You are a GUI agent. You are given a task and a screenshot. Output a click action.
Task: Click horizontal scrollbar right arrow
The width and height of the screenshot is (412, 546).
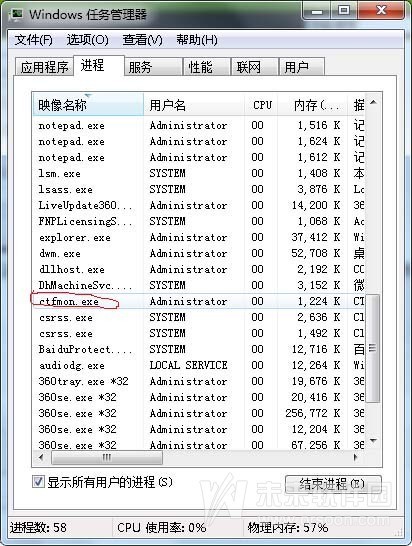coord(356,457)
